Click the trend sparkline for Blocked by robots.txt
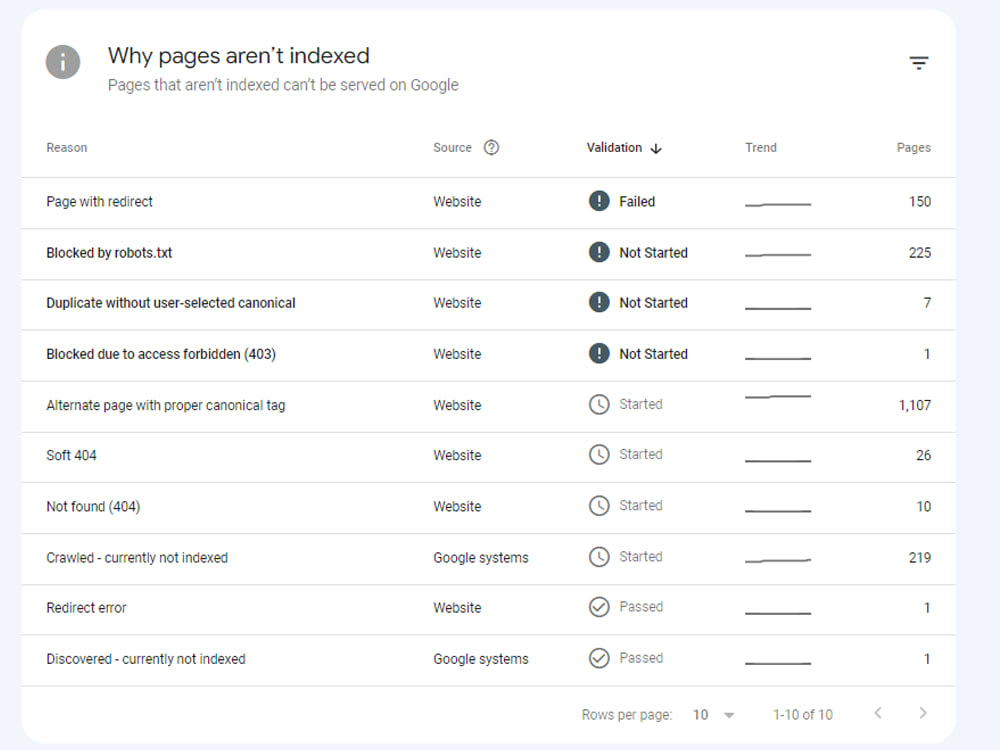 (778, 253)
